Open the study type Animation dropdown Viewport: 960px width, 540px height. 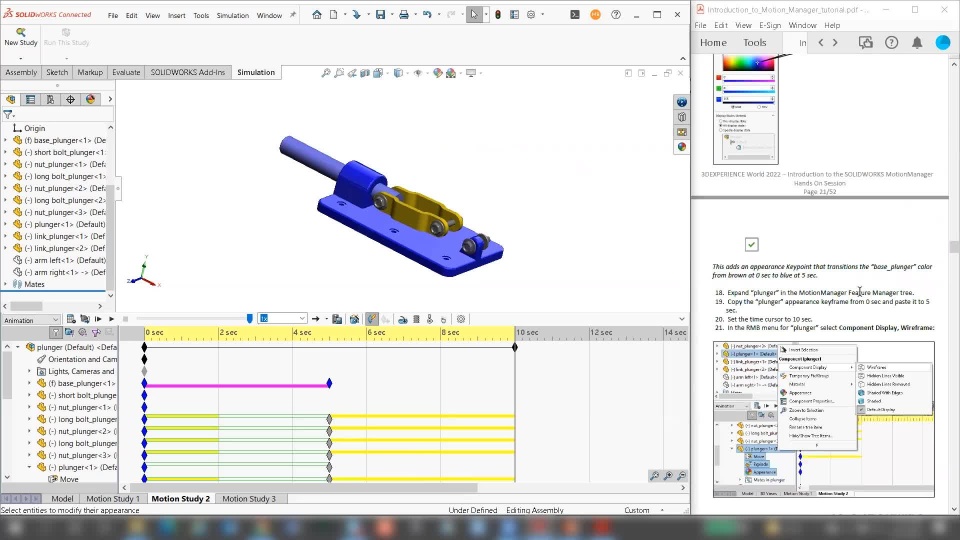coord(31,320)
